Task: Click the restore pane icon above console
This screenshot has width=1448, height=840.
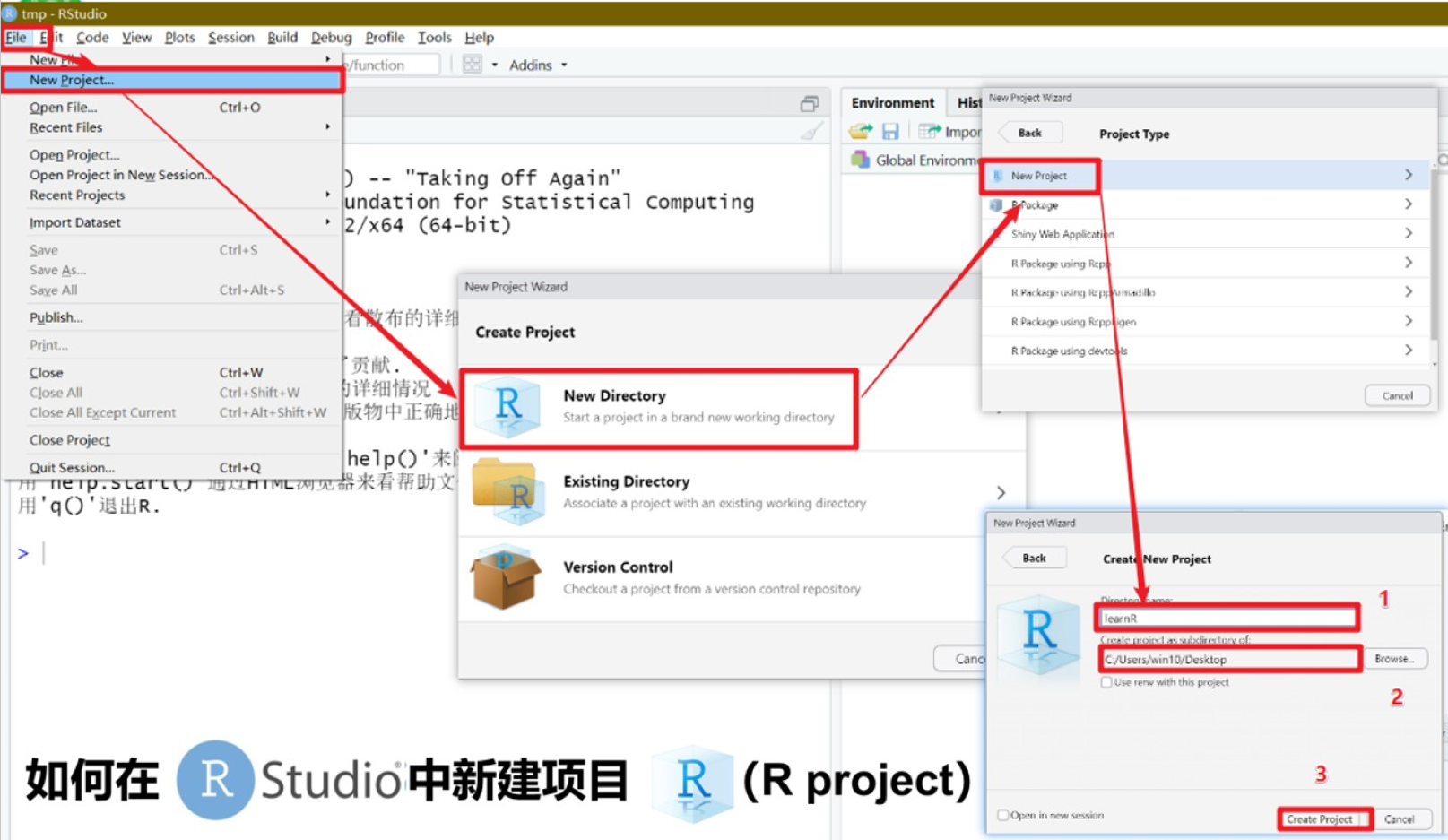Action: point(810,104)
